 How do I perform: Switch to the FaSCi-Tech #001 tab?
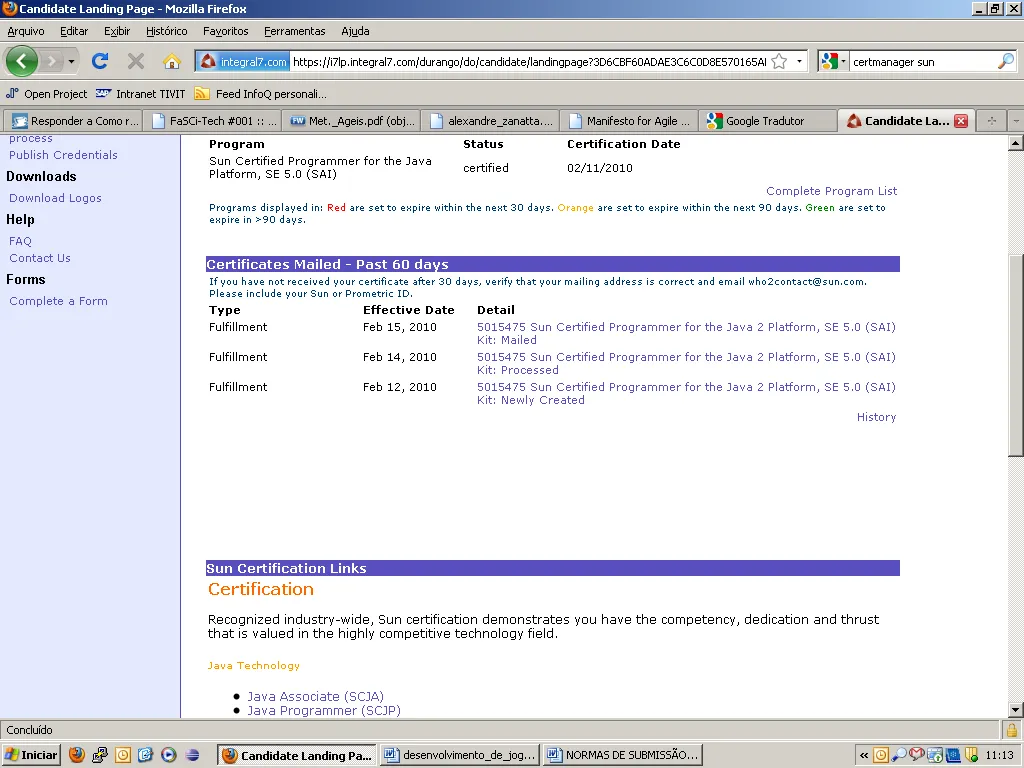click(214, 121)
